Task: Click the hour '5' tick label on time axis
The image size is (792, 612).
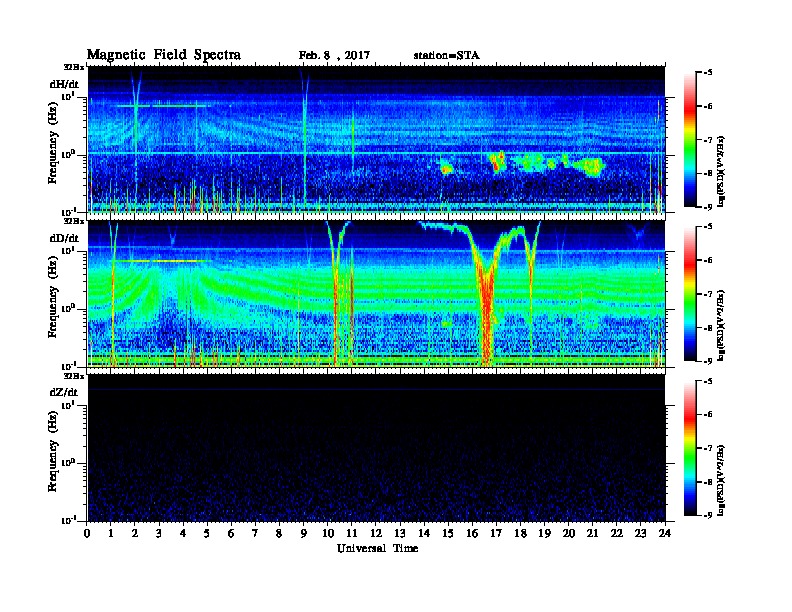Action: pyautogui.click(x=207, y=533)
